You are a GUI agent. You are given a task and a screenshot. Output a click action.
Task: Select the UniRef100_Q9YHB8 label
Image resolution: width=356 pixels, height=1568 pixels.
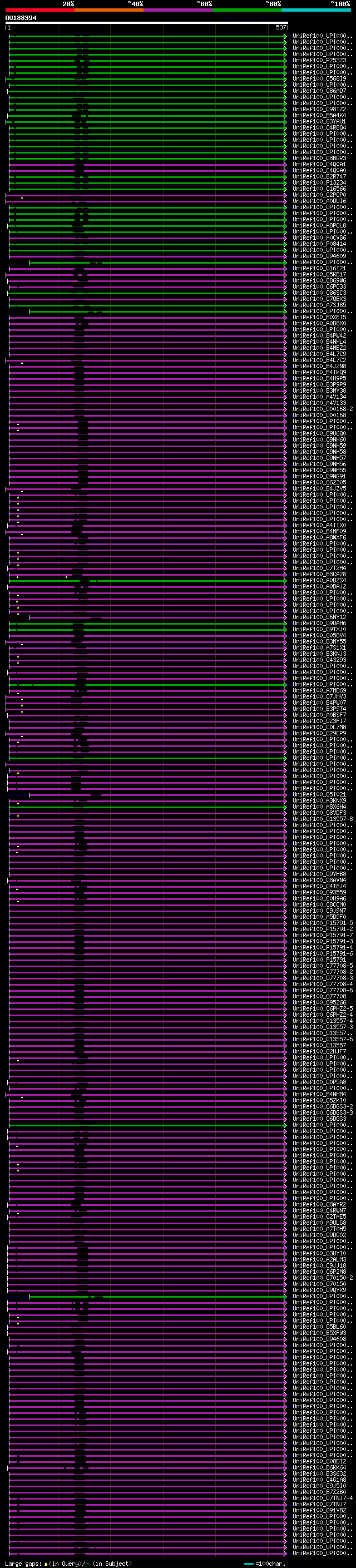point(319,874)
